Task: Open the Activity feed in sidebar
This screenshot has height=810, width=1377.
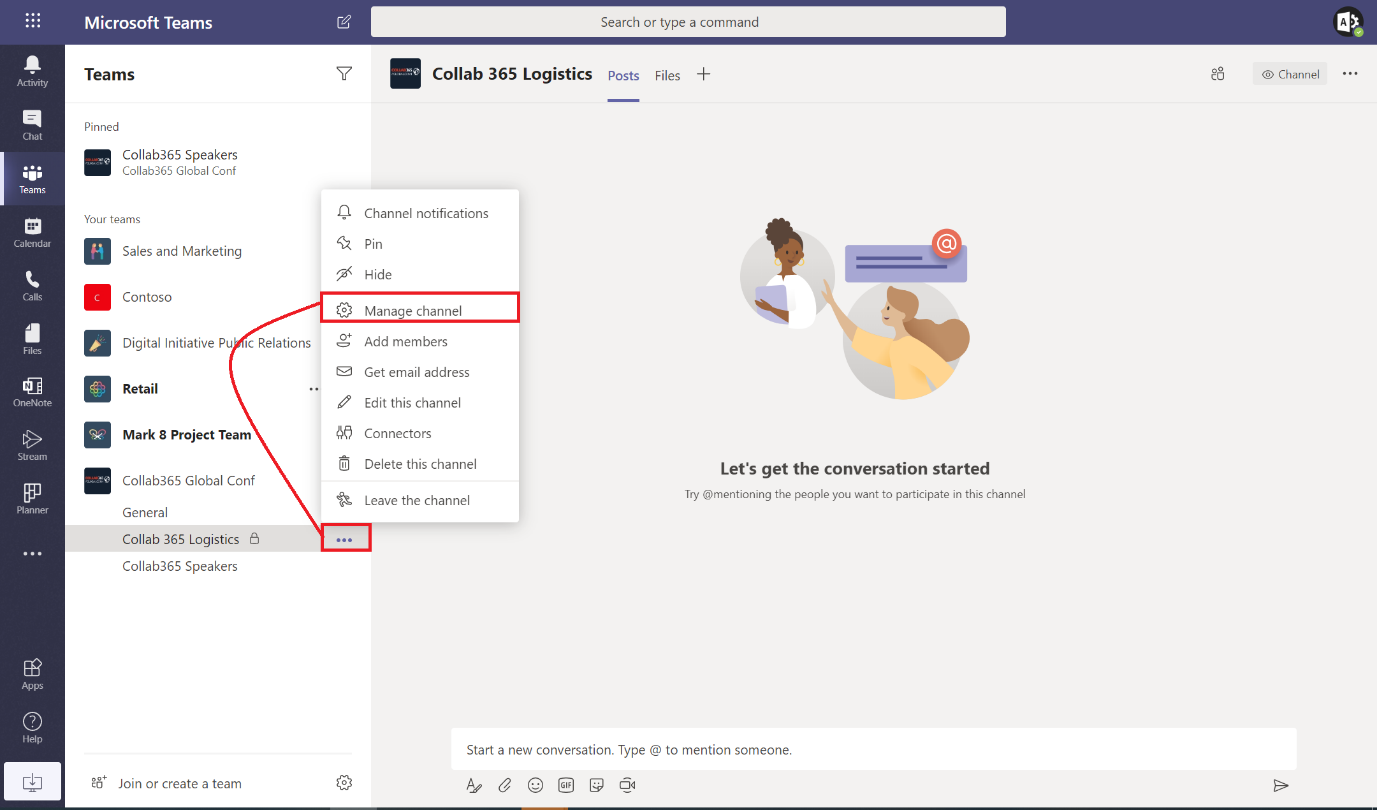Action: [32, 71]
